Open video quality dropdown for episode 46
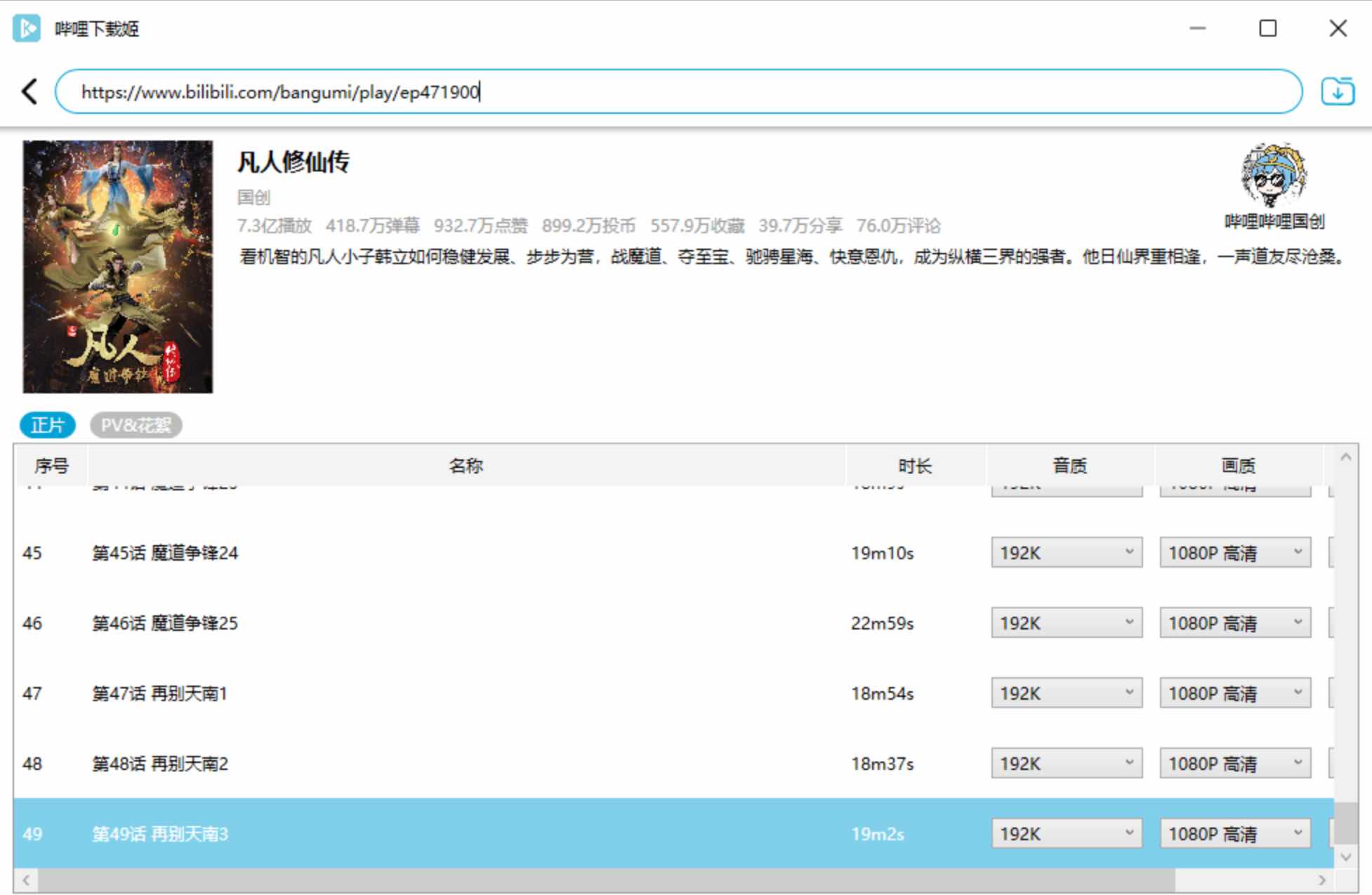Screen dimensions: 1372x895 pos(1235,622)
